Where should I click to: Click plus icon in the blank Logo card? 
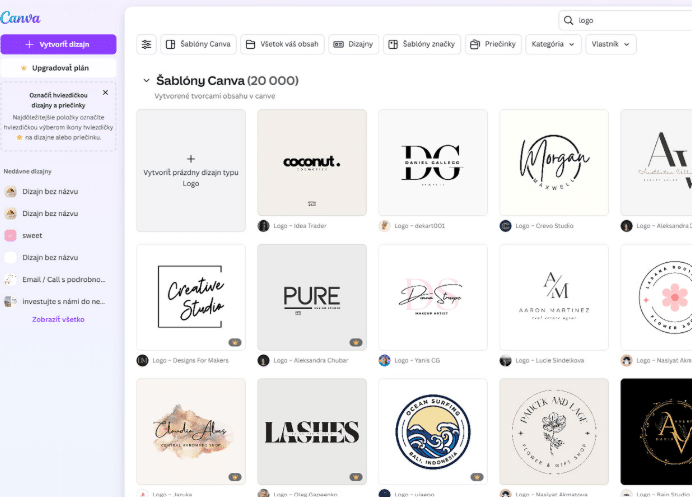pyautogui.click(x=191, y=159)
